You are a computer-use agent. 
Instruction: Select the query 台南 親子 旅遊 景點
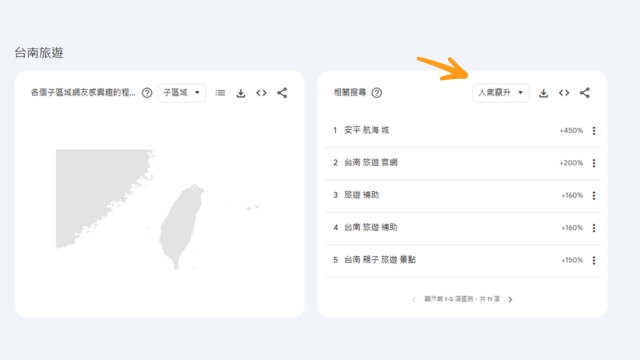click(x=380, y=260)
